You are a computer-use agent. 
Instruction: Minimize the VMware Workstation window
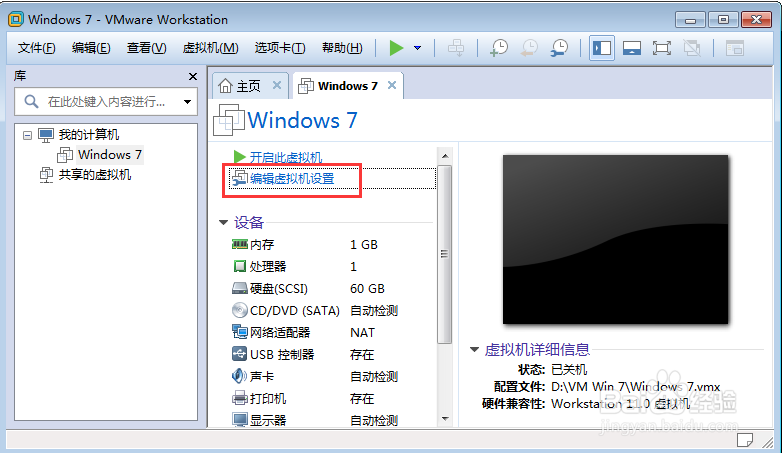[x=690, y=20]
